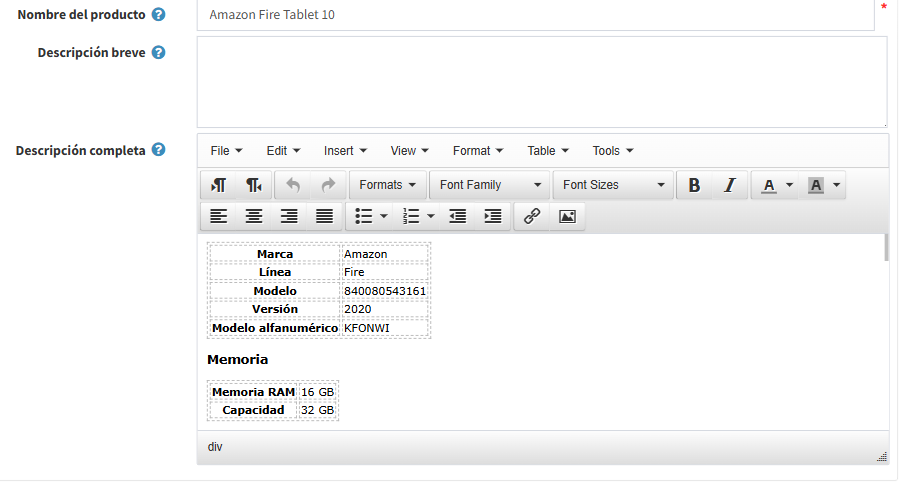The width and height of the screenshot is (902, 482).
Task: Open the text color picker arrow
Action: 790,185
